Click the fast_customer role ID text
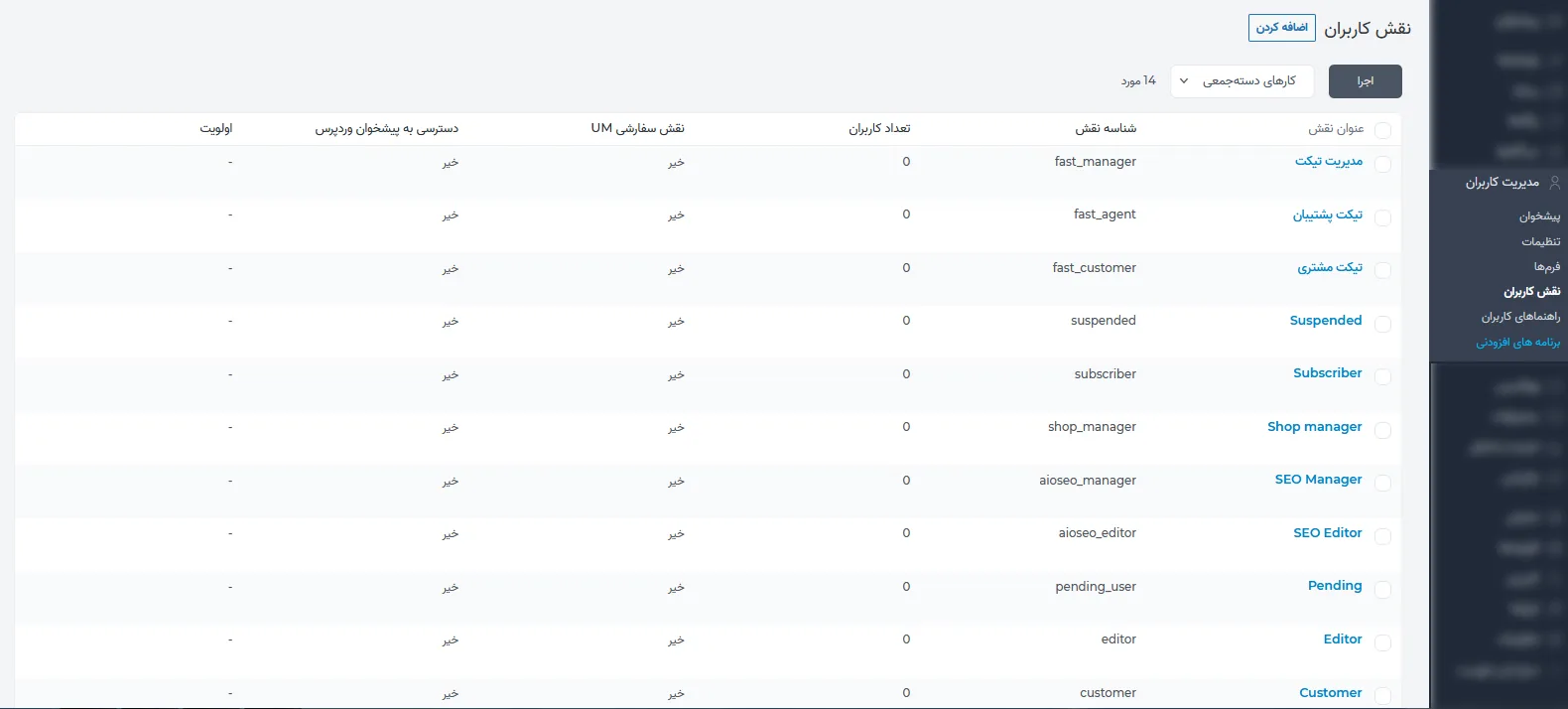This screenshot has width=1568, height=709. (1095, 268)
